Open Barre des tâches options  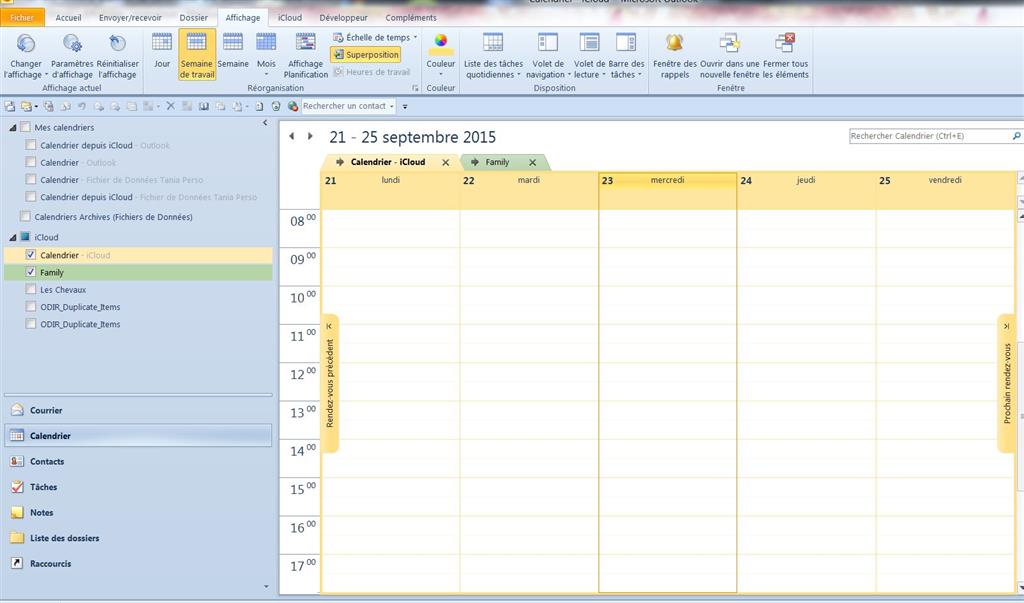(x=626, y=55)
